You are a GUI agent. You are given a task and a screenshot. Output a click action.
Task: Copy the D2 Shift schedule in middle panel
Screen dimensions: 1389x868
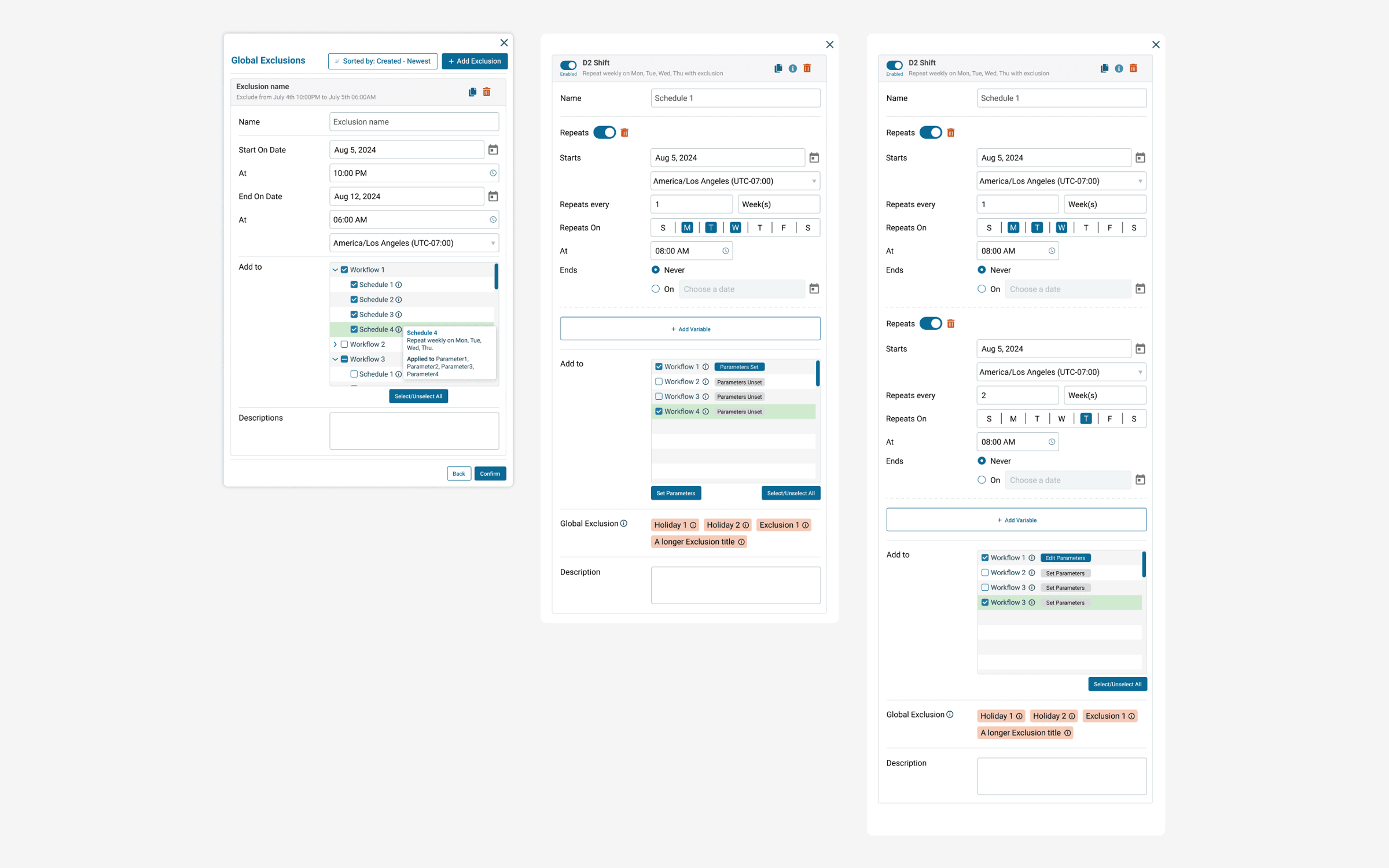tap(778, 68)
